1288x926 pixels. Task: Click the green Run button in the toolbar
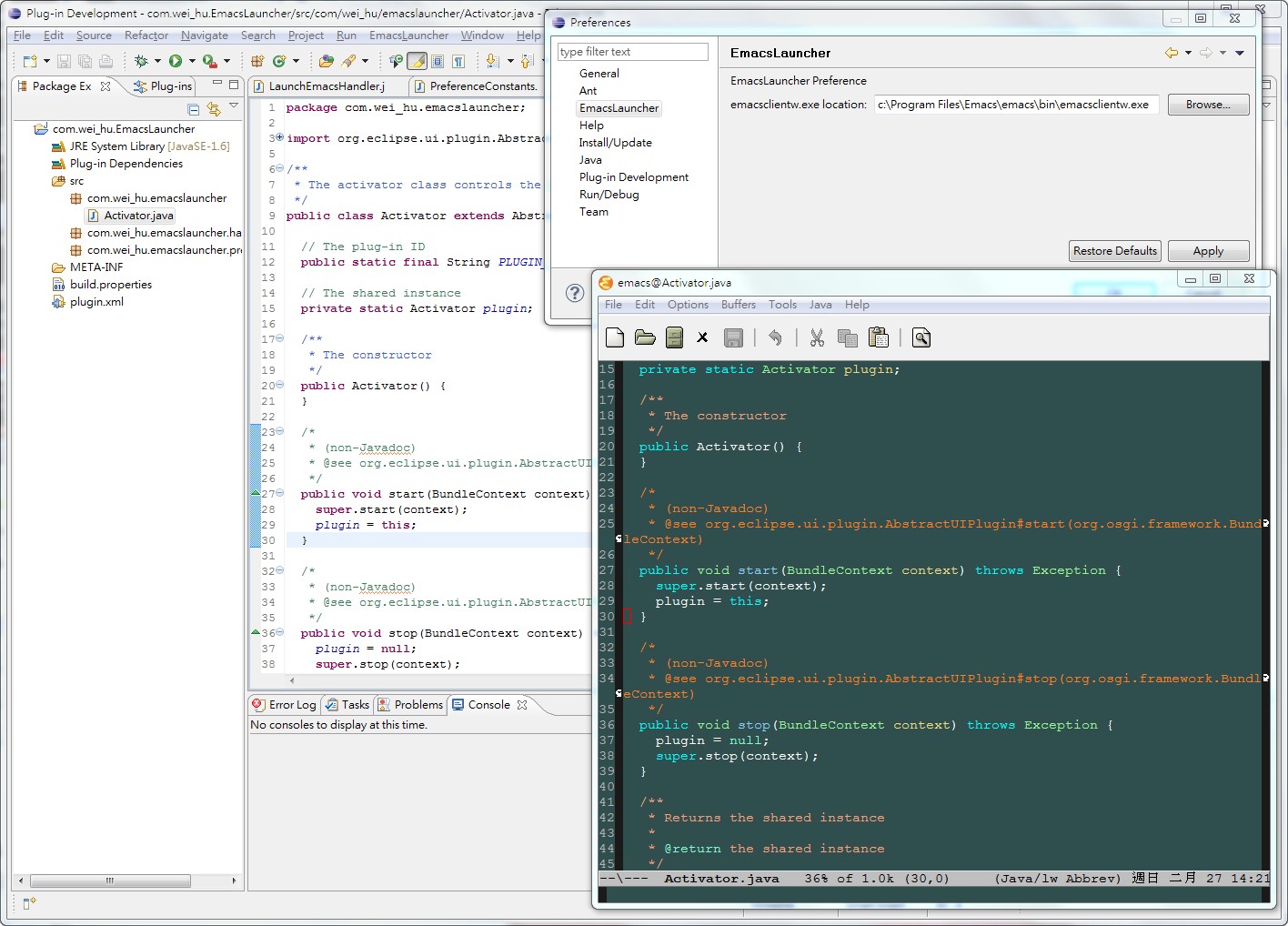click(x=175, y=61)
